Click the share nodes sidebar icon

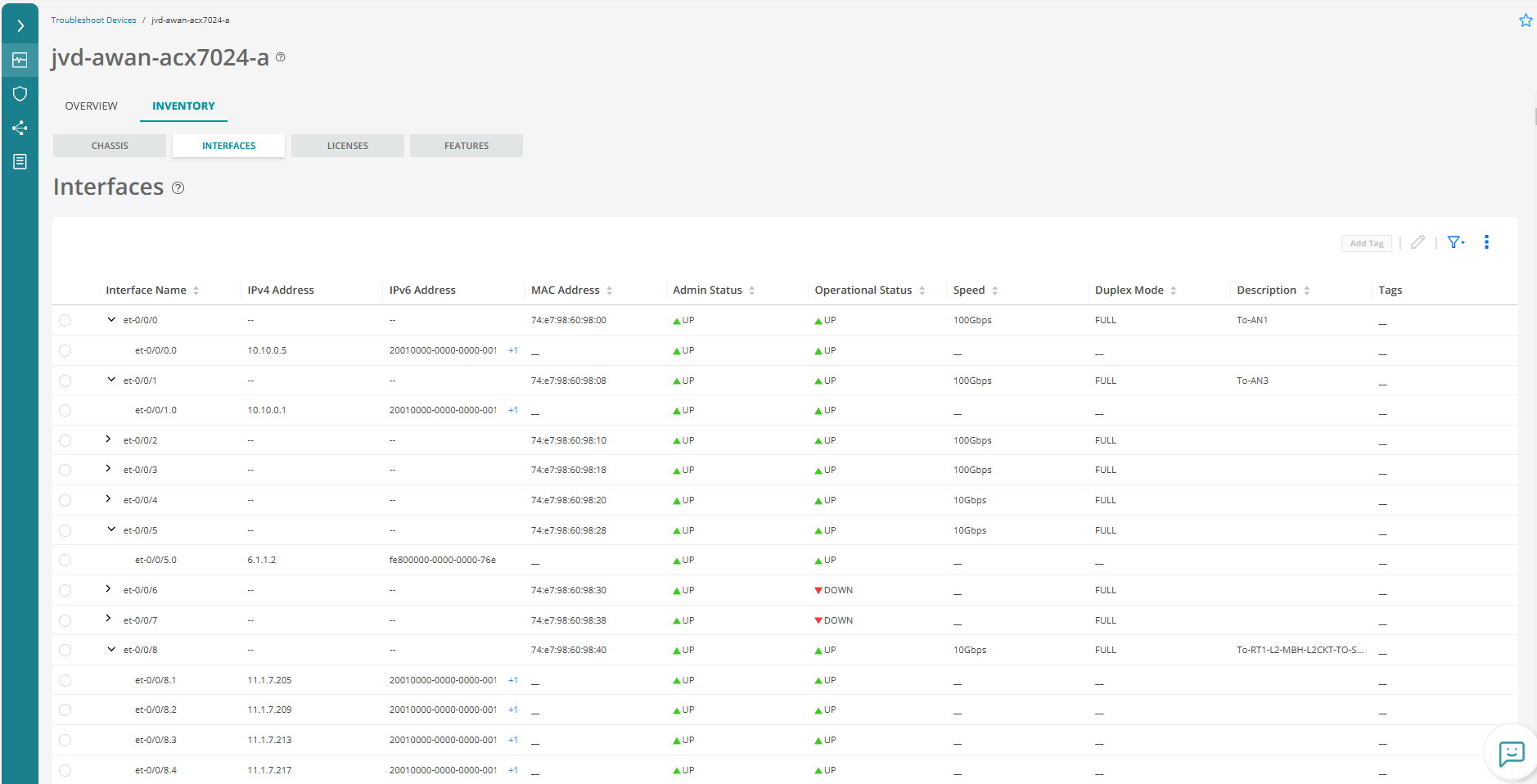tap(20, 128)
